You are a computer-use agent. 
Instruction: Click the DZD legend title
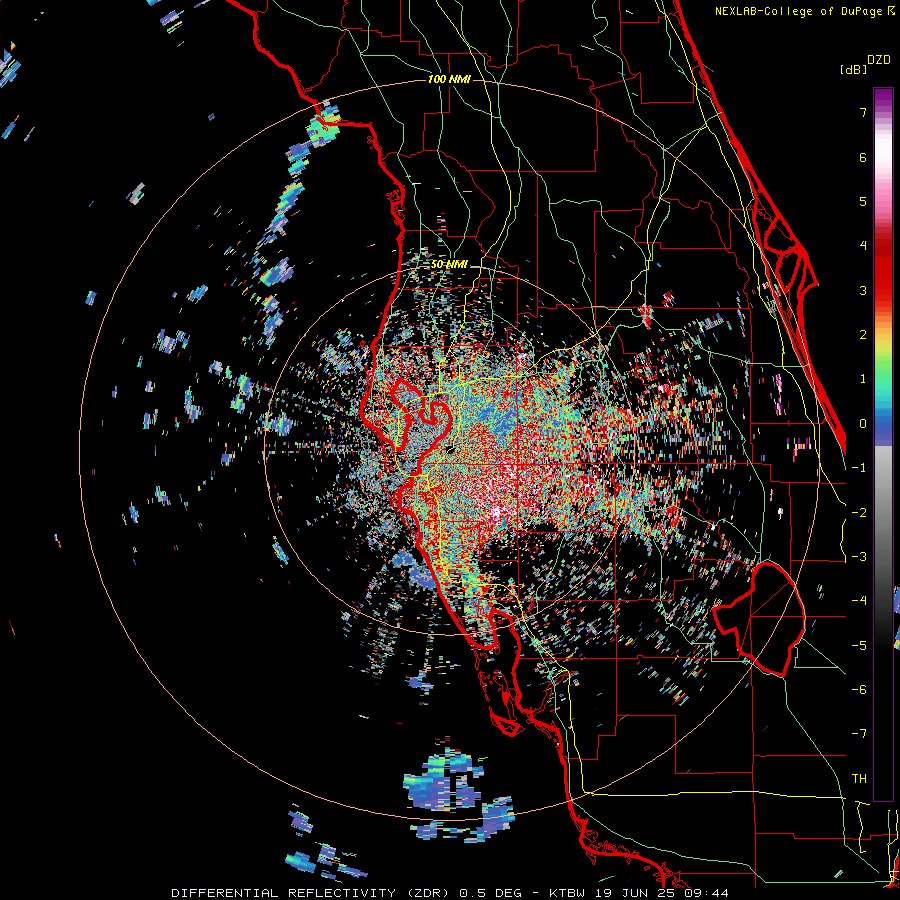point(879,60)
